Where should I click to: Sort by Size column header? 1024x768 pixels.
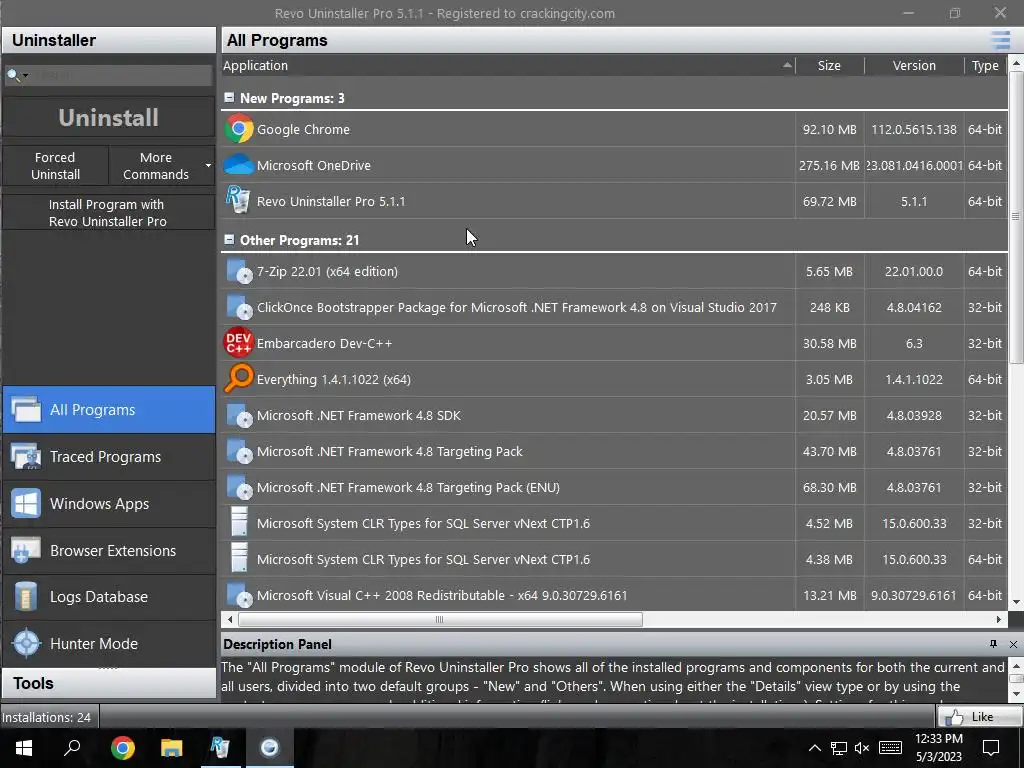point(829,65)
